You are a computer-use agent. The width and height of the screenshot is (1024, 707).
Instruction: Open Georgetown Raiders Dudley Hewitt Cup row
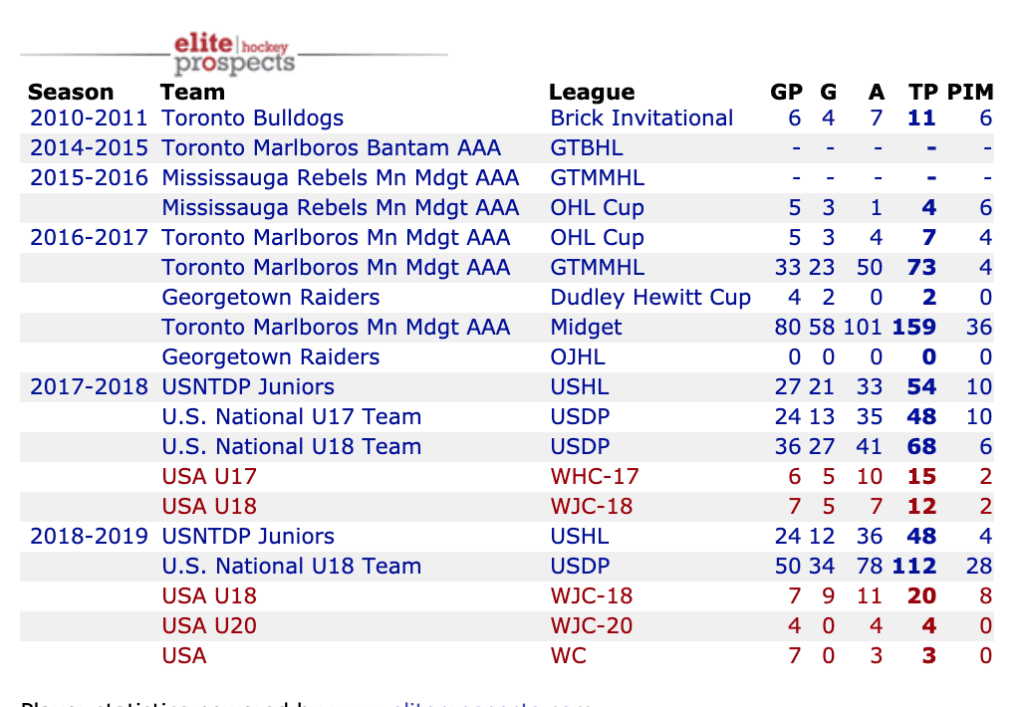coord(270,298)
